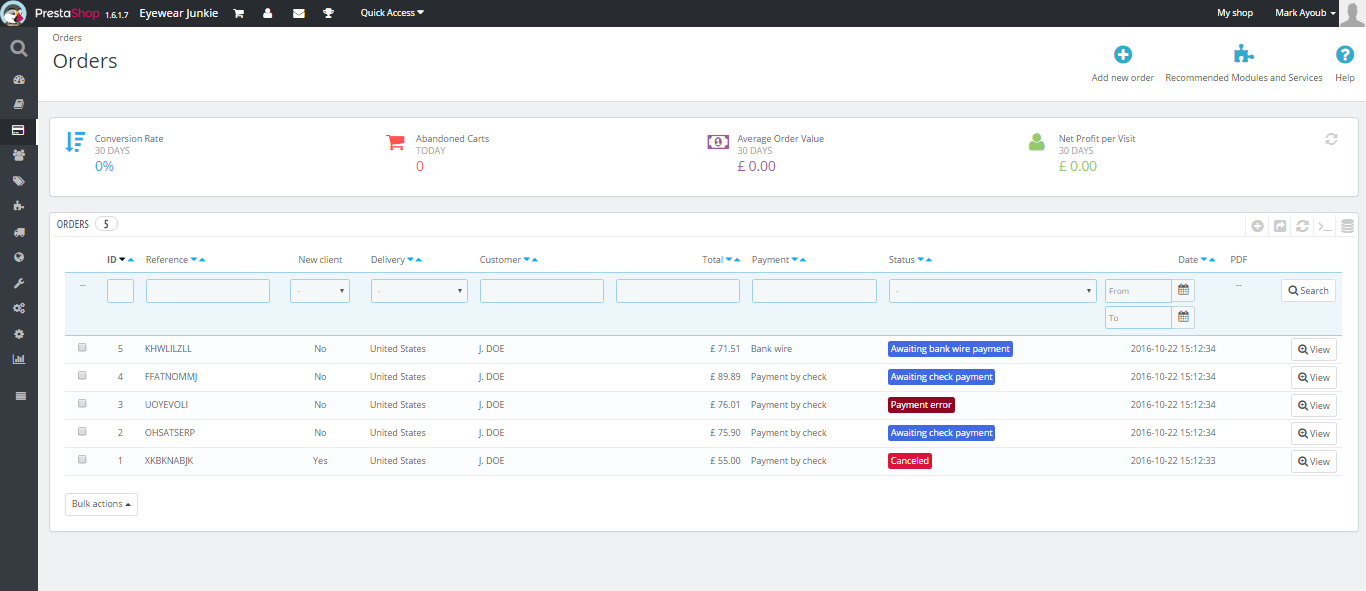Open the Bulk actions dropdown

tap(101, 504)
